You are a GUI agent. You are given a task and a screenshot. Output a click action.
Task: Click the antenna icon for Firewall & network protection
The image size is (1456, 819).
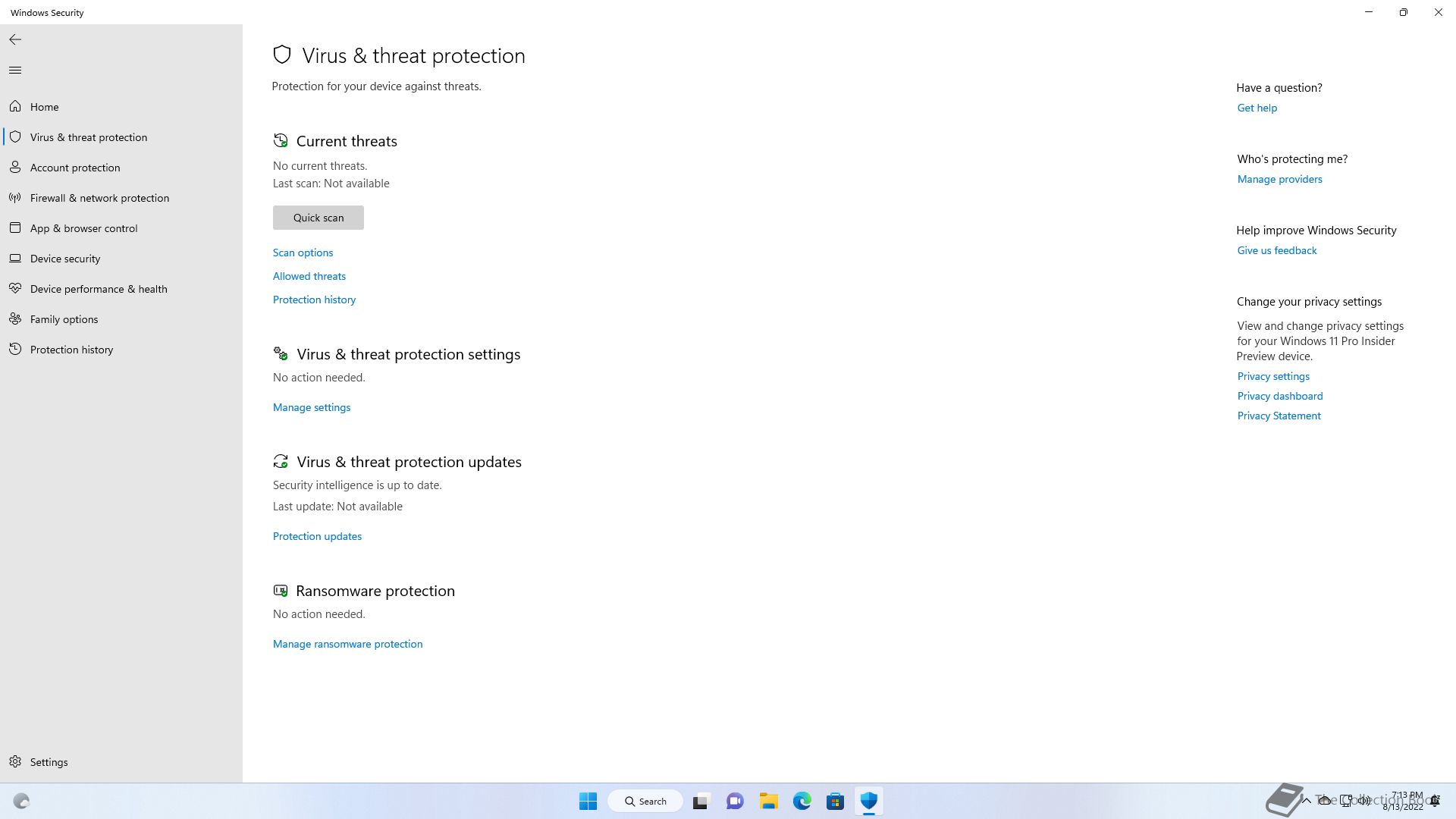click(15, 197)
